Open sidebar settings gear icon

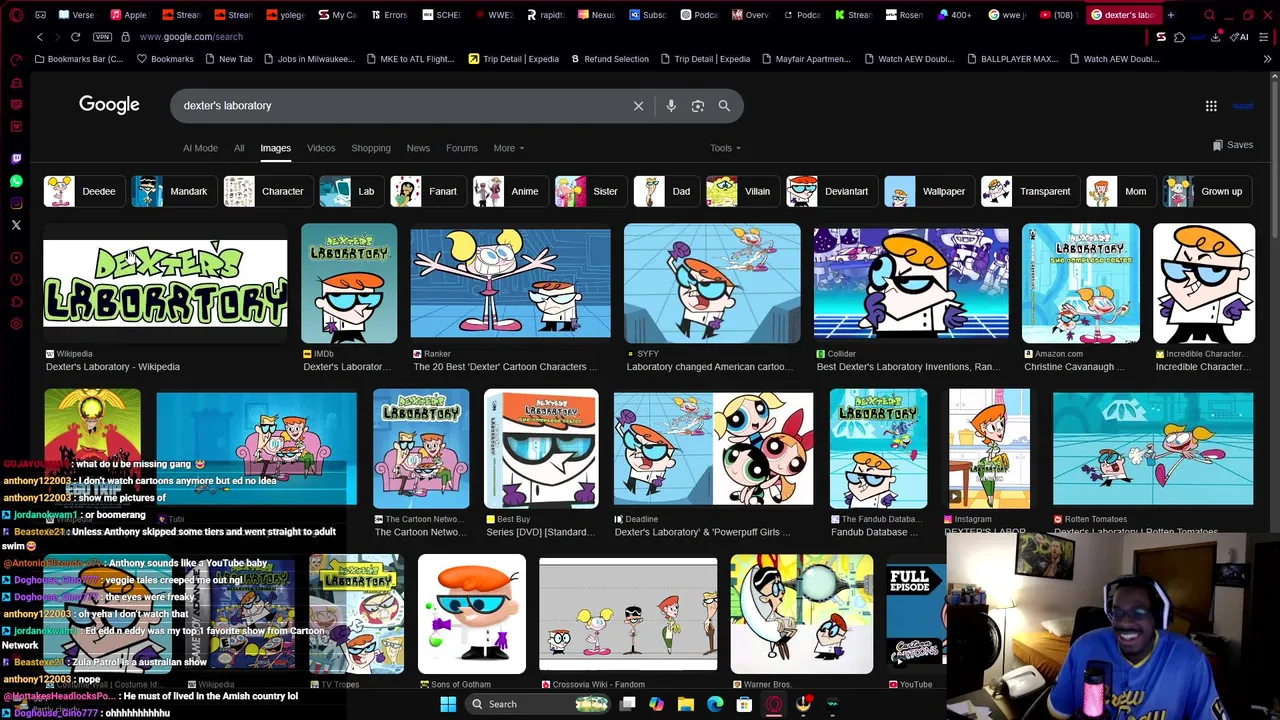pyautogui.click(x=16, y=323)
